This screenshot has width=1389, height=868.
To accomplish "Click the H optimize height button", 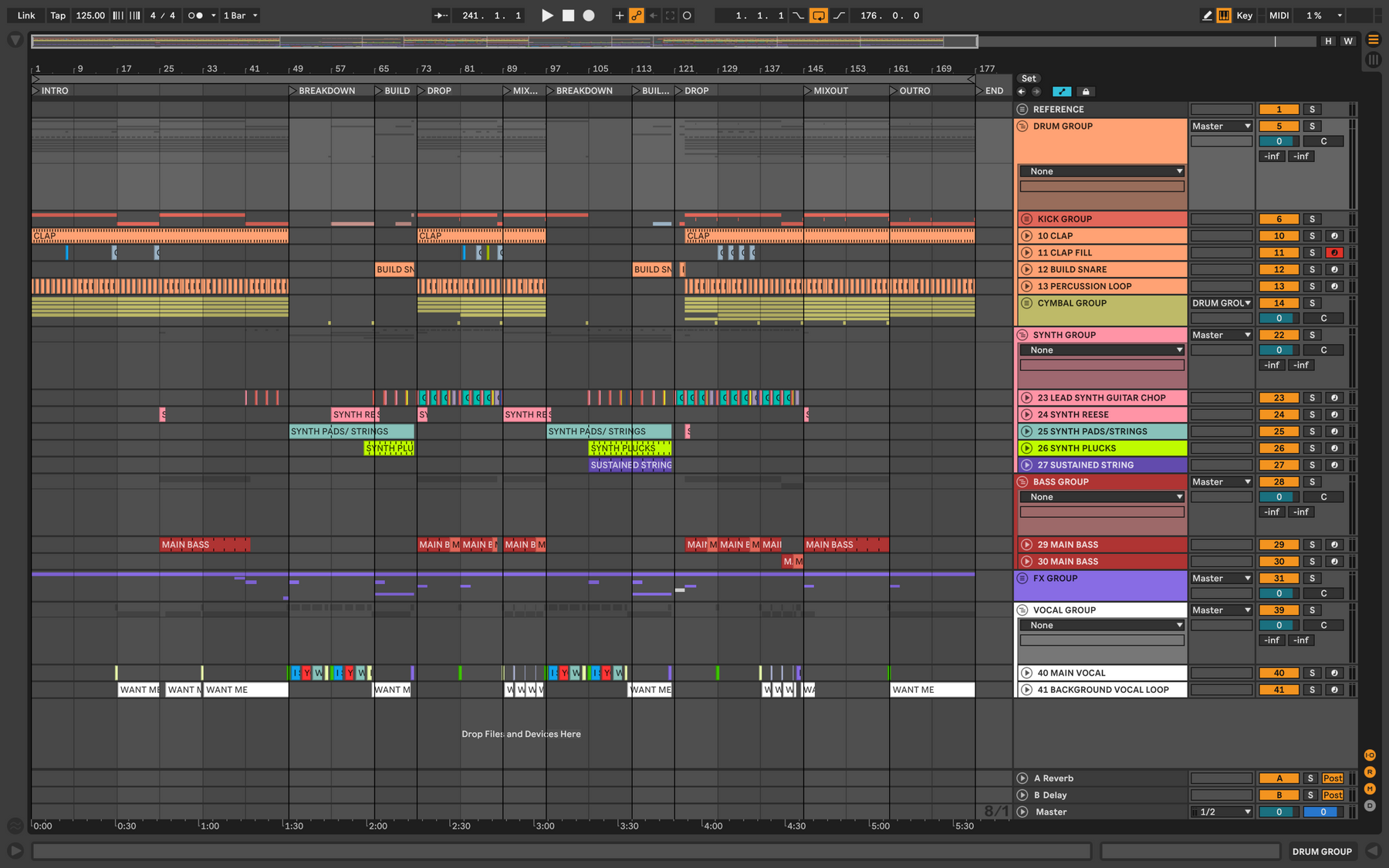I will pyautogui.click(x=1328, y=41).
